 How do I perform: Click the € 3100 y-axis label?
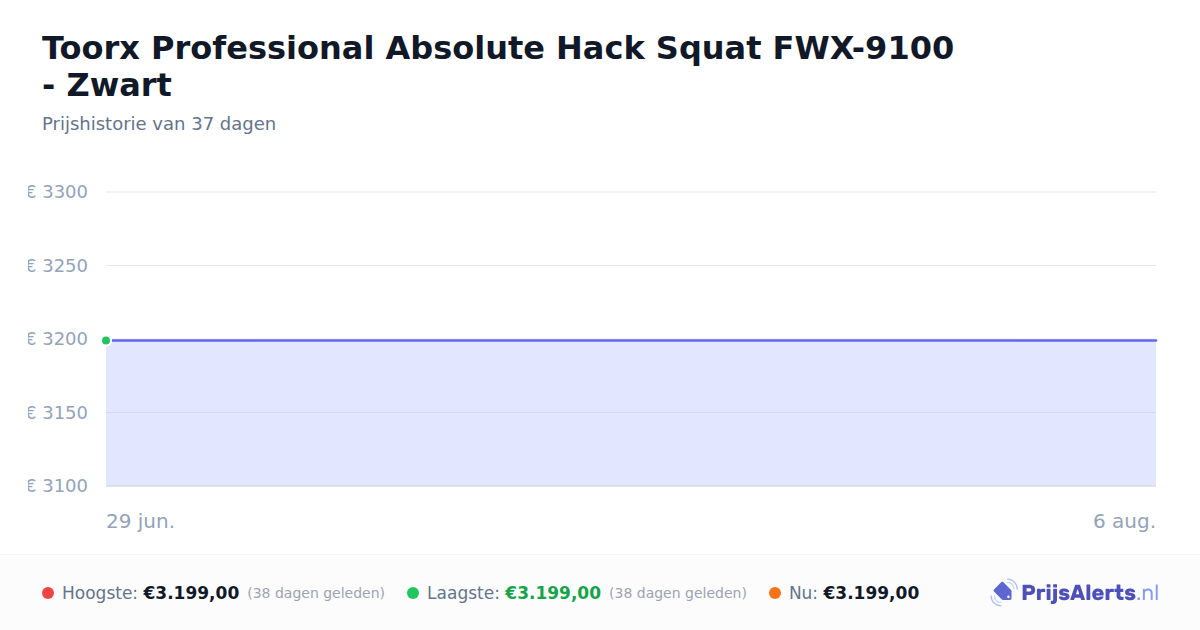(57, 486)
